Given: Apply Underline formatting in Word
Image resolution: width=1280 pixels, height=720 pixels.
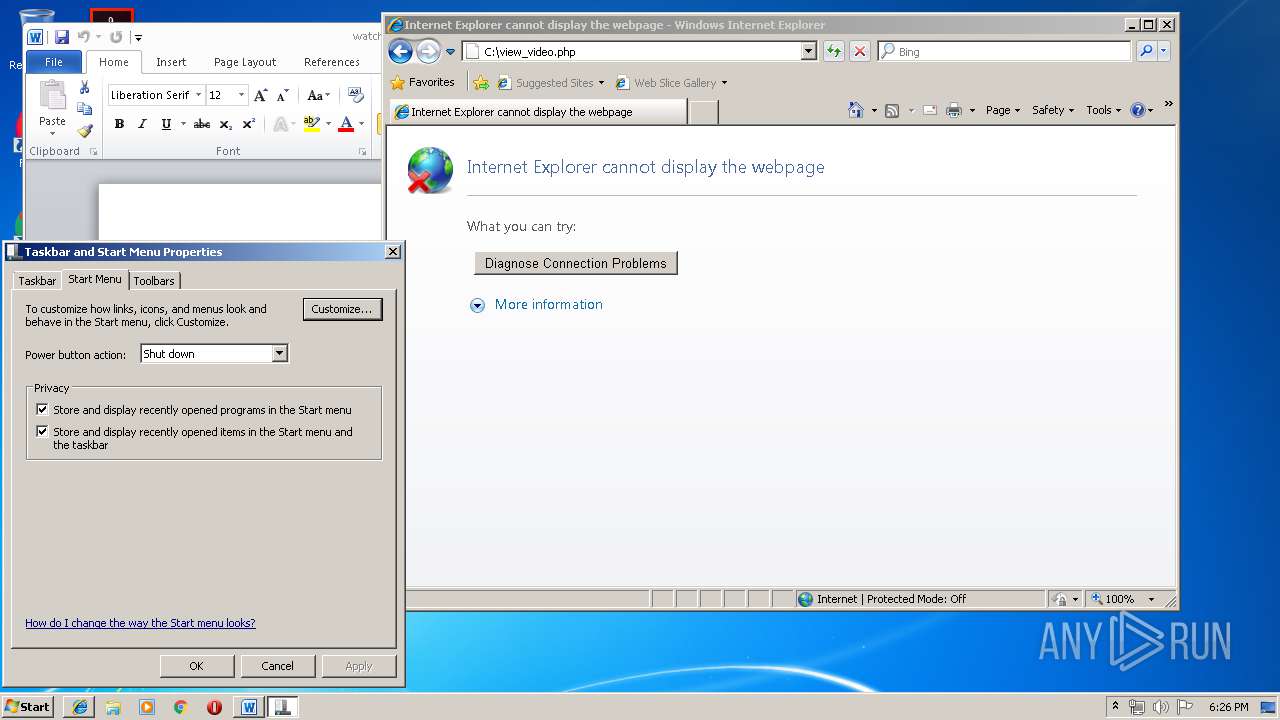Looking at the screenshot, I should tap(166, 124).
